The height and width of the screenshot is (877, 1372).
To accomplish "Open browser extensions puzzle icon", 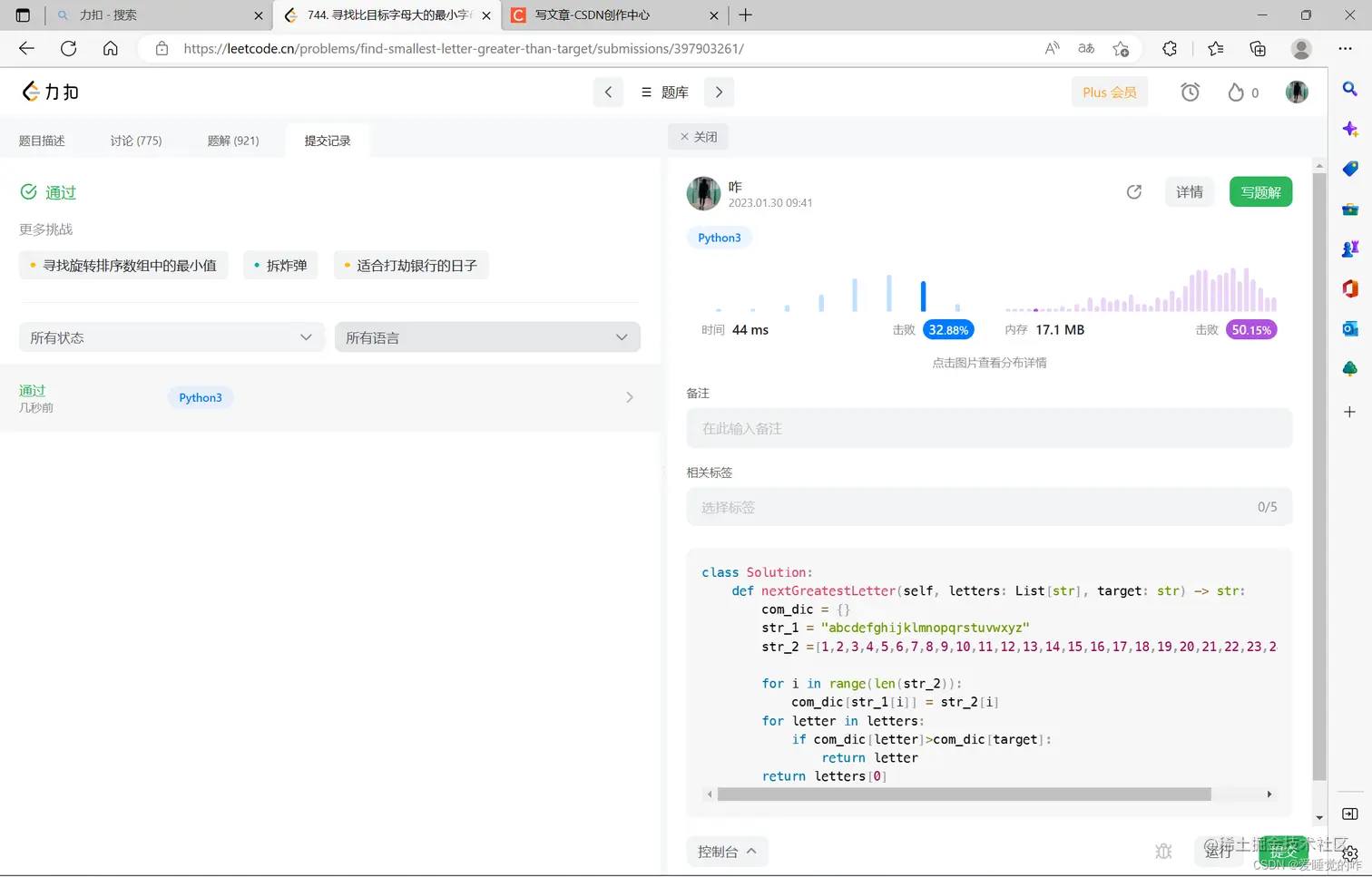I will click(1170, 49).
